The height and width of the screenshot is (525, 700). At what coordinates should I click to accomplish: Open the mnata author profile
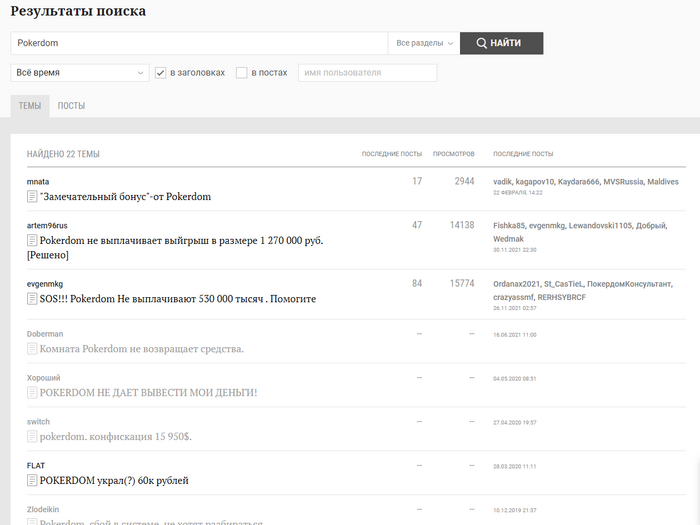pyautogui.click(x=38, y=182)
